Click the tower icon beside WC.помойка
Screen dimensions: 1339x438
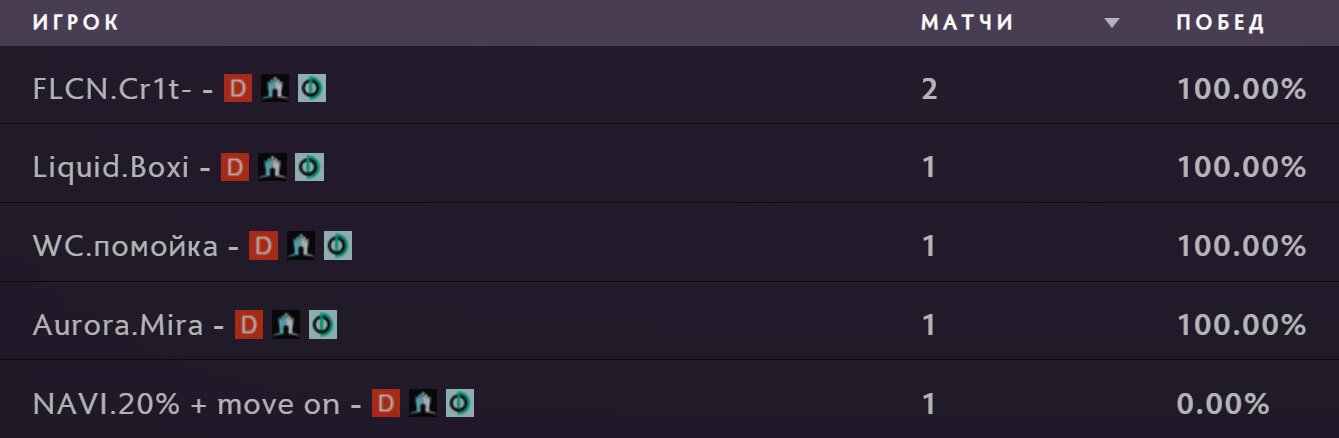coord(301,245)
